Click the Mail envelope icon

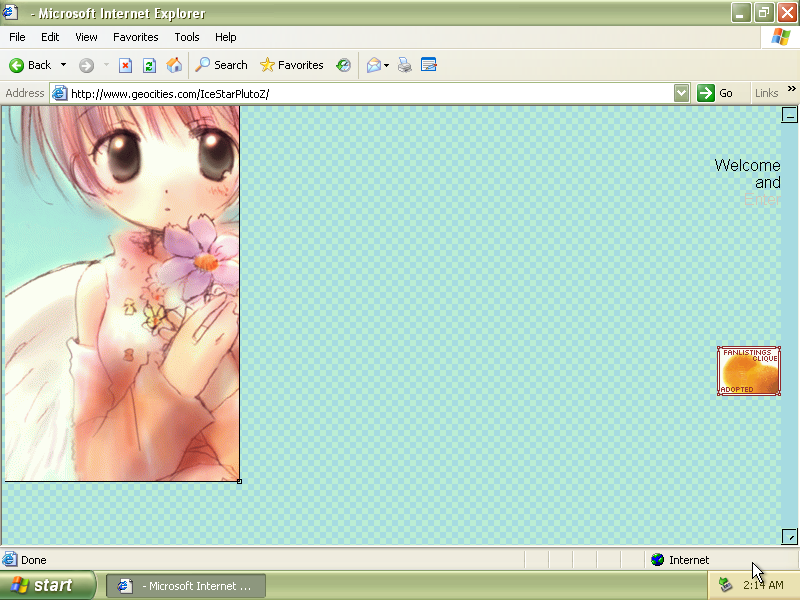(373, 65)
